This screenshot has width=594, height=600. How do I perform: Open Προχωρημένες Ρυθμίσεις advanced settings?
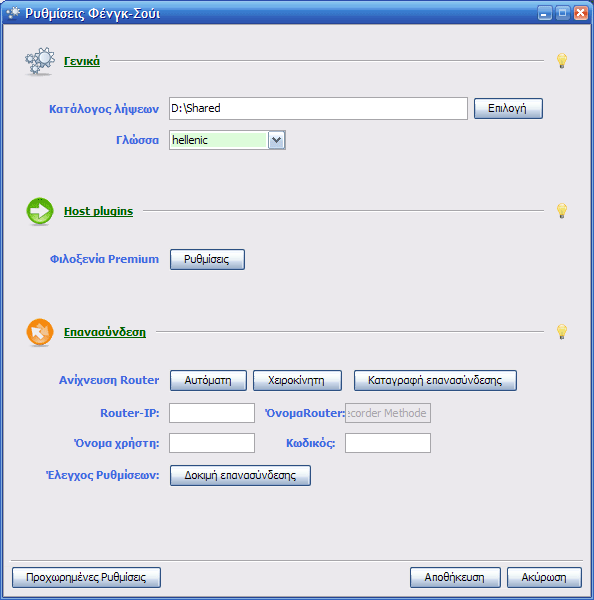point(86,577)
